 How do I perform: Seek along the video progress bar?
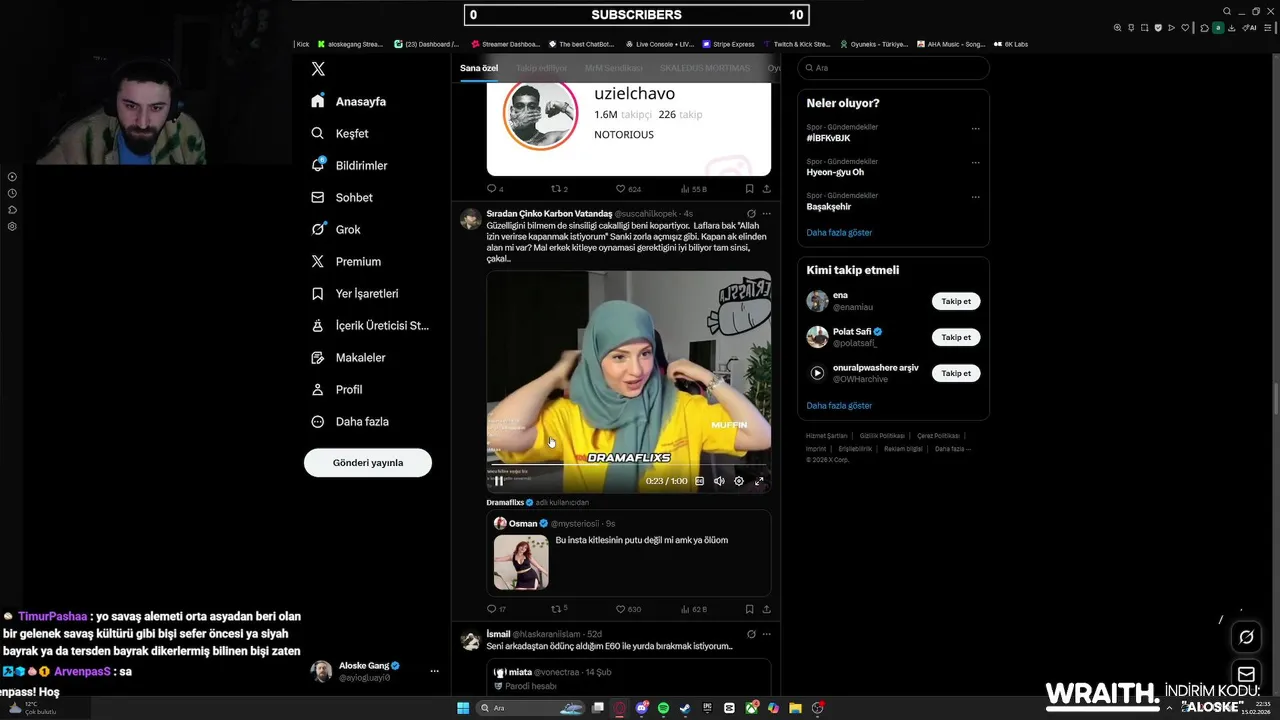[x=628, y=465]
